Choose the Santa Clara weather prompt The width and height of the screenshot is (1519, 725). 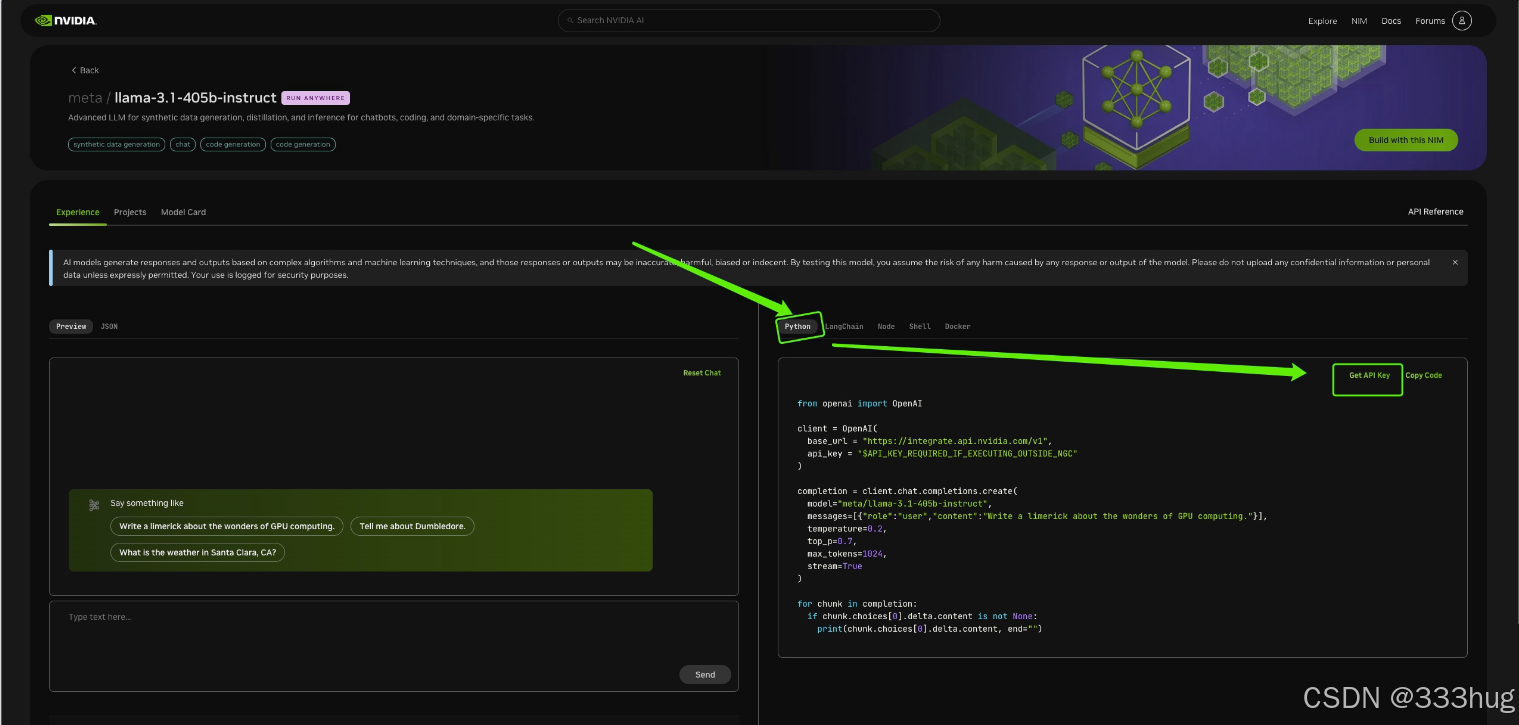pos(198,552)
